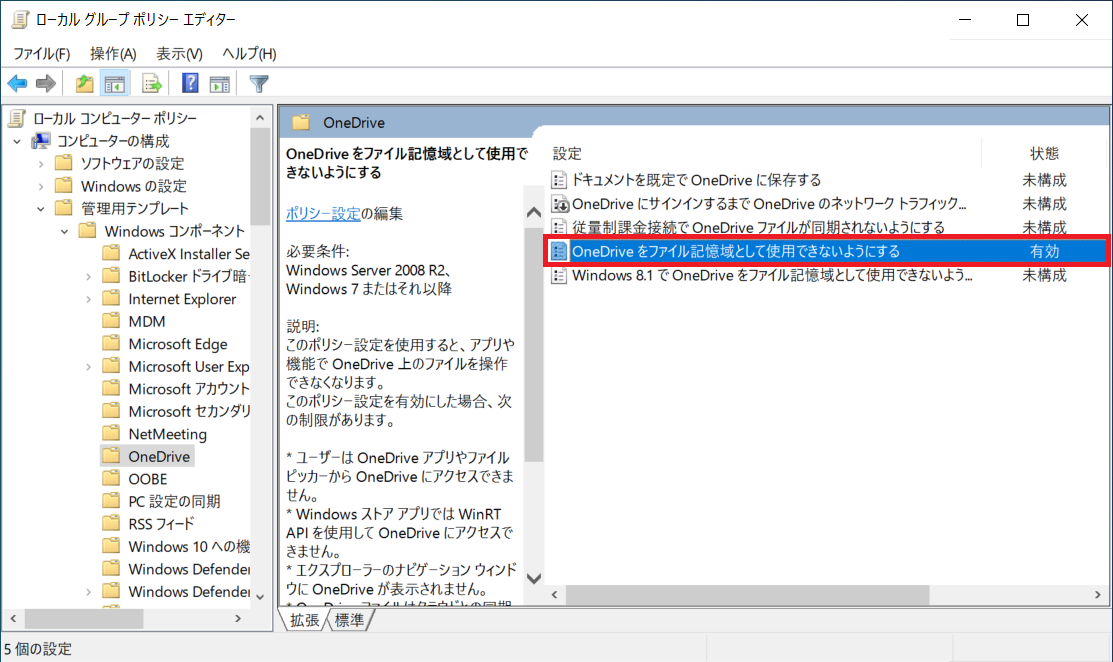1113x662 pixels.
Task: Toggle the Show/Hide console tree icon
Action: tap(115, 84)
